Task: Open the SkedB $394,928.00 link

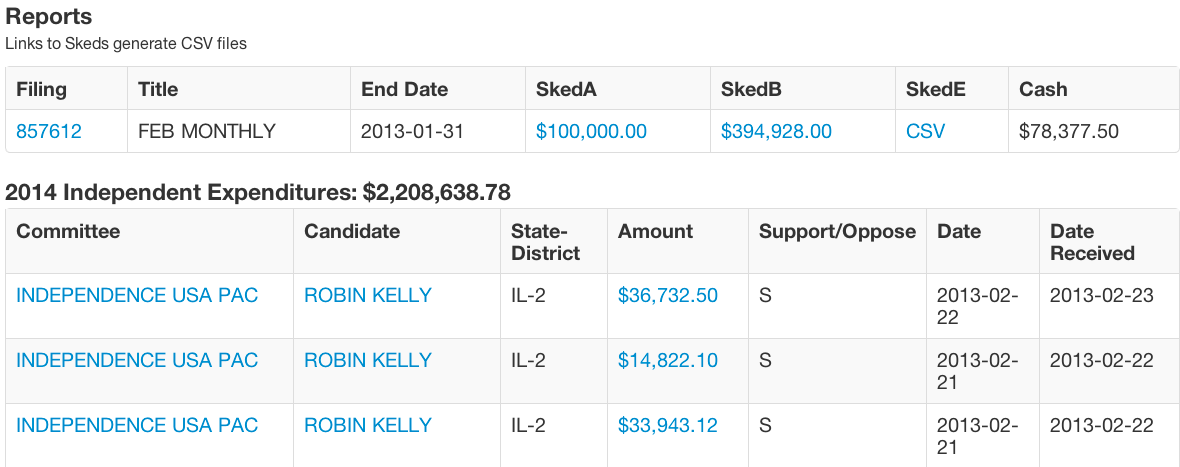Action: pyautogui.click(x=776, y=131)
